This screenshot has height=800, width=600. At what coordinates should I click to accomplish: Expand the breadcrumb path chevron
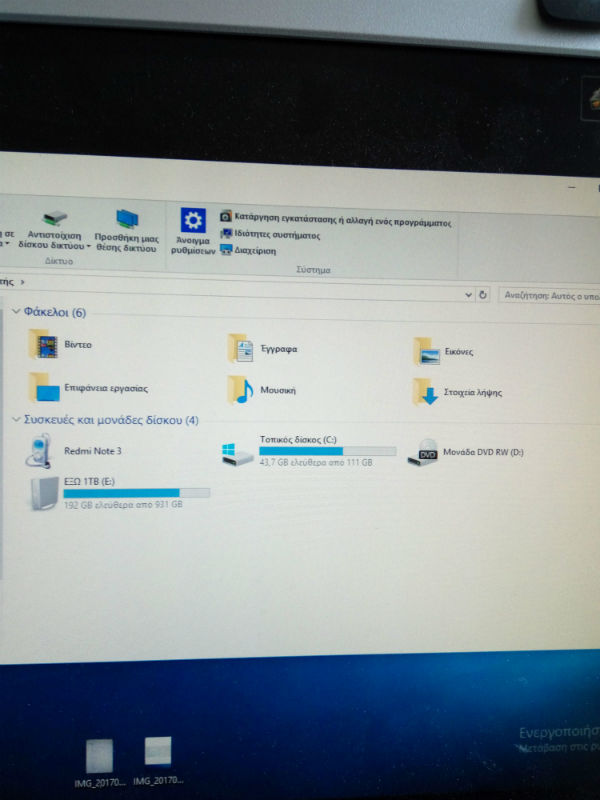click(x=22, y=282)
